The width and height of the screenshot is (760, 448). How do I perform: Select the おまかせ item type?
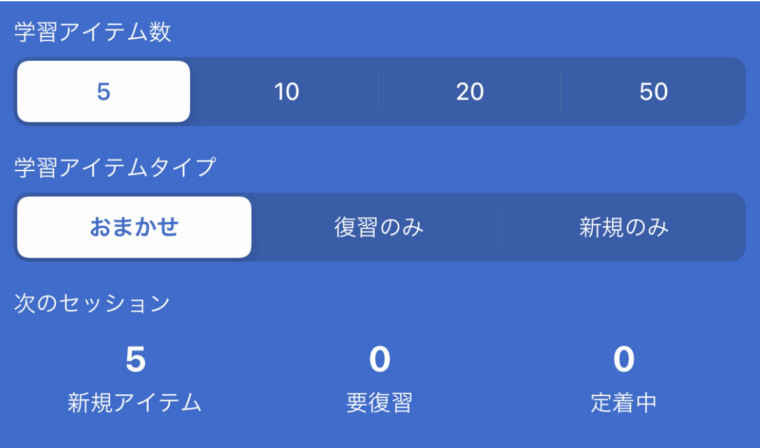tap(134, 227)
